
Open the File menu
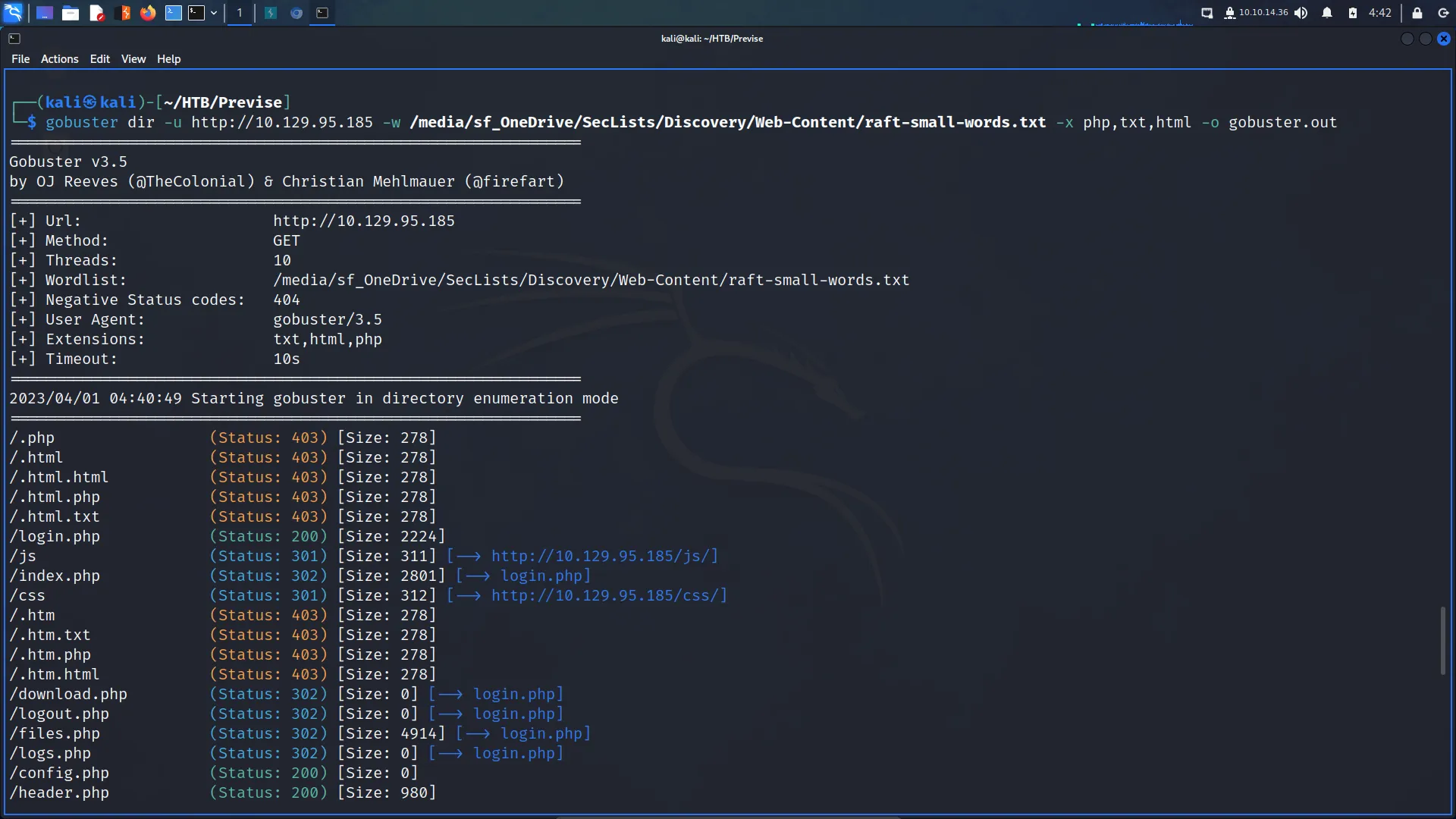20,59
